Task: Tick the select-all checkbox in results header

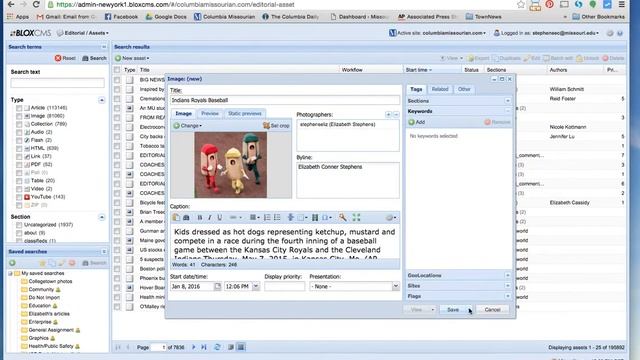Action: tap(117, 70)
